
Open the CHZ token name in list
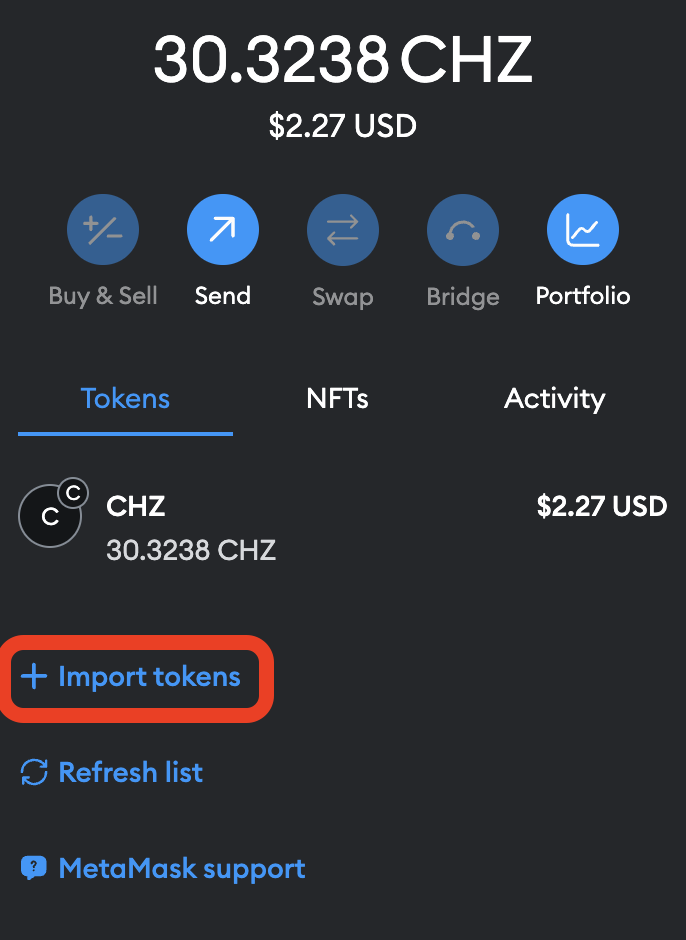[136, 506]
